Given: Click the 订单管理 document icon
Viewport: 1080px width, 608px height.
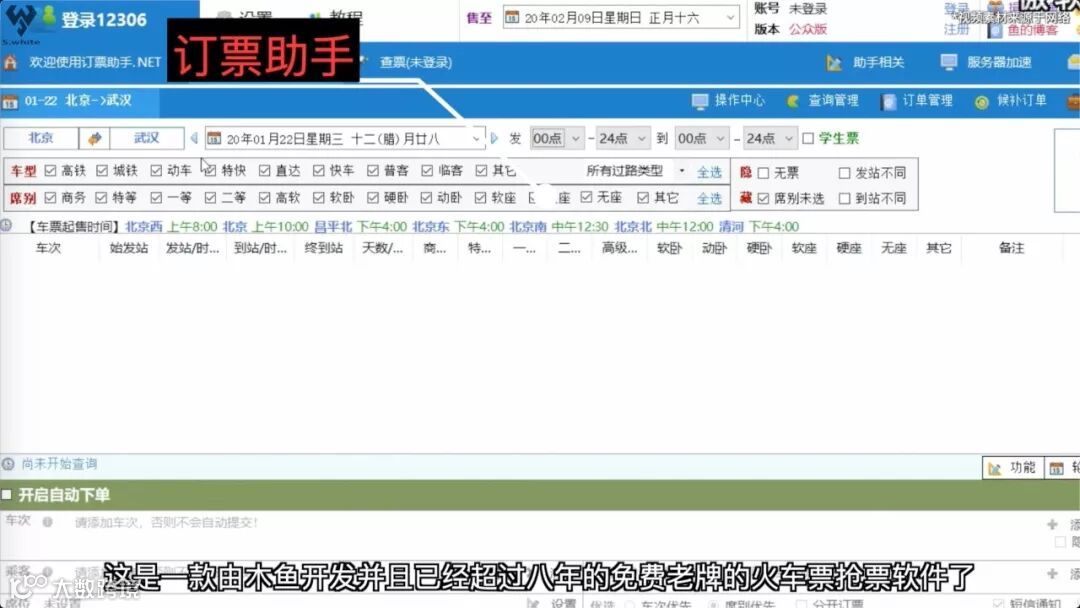Looking at the screenshot, I should [889, 102].
